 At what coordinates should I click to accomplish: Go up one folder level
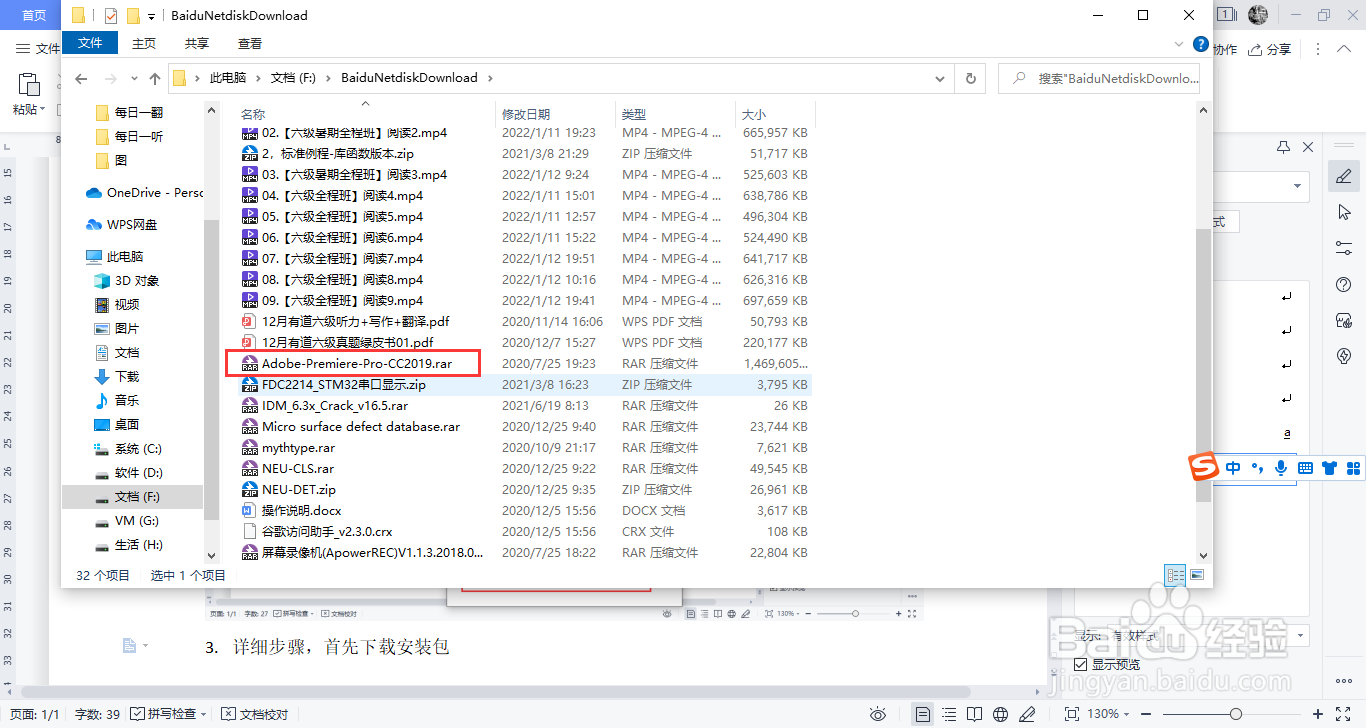(x=154, y=78)
